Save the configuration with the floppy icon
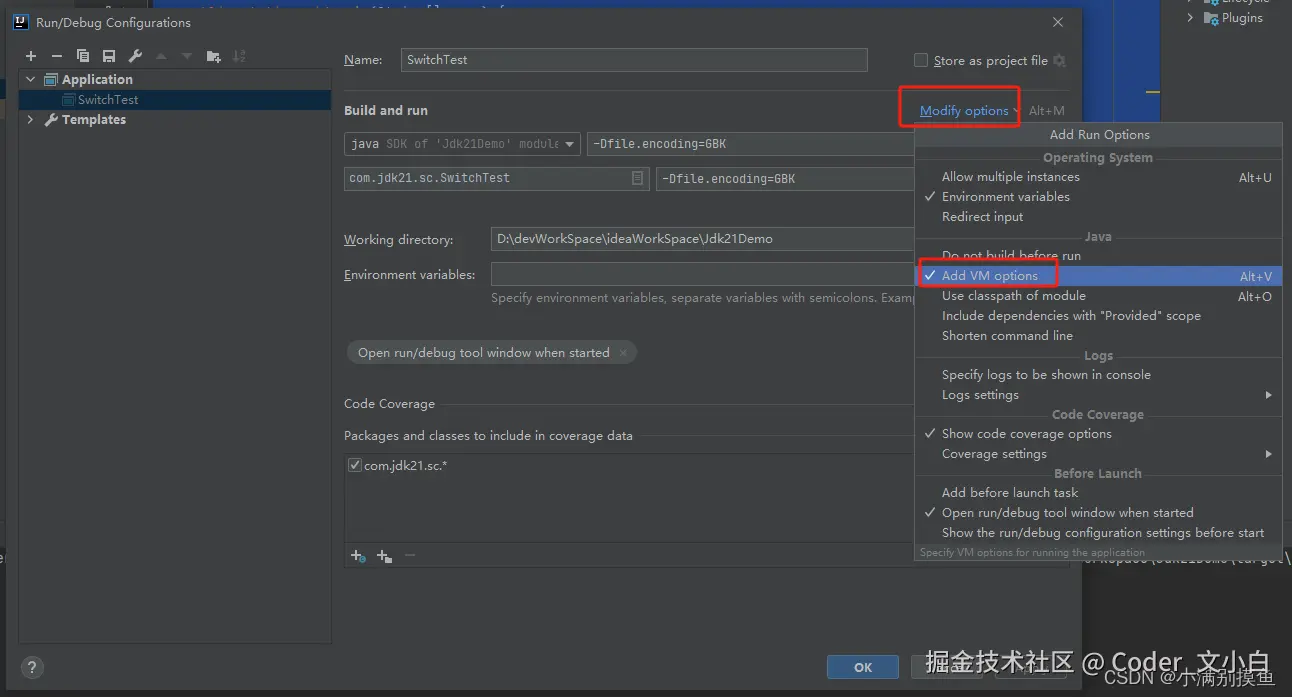 tap(109, 56)
